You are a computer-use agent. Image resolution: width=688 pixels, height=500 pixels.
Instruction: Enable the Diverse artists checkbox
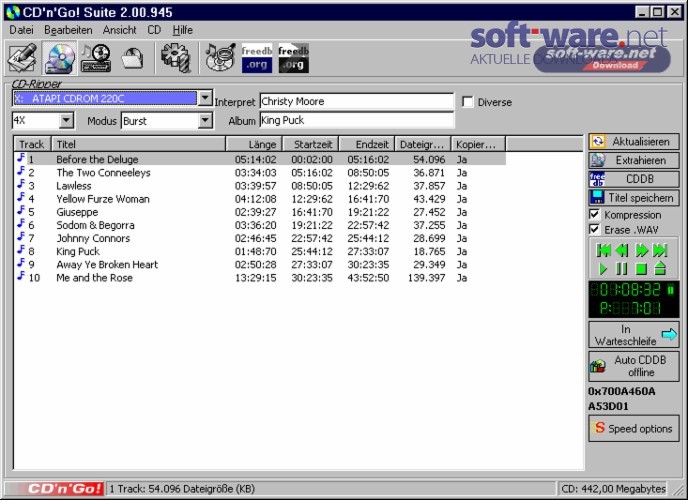tap(468, 102)
